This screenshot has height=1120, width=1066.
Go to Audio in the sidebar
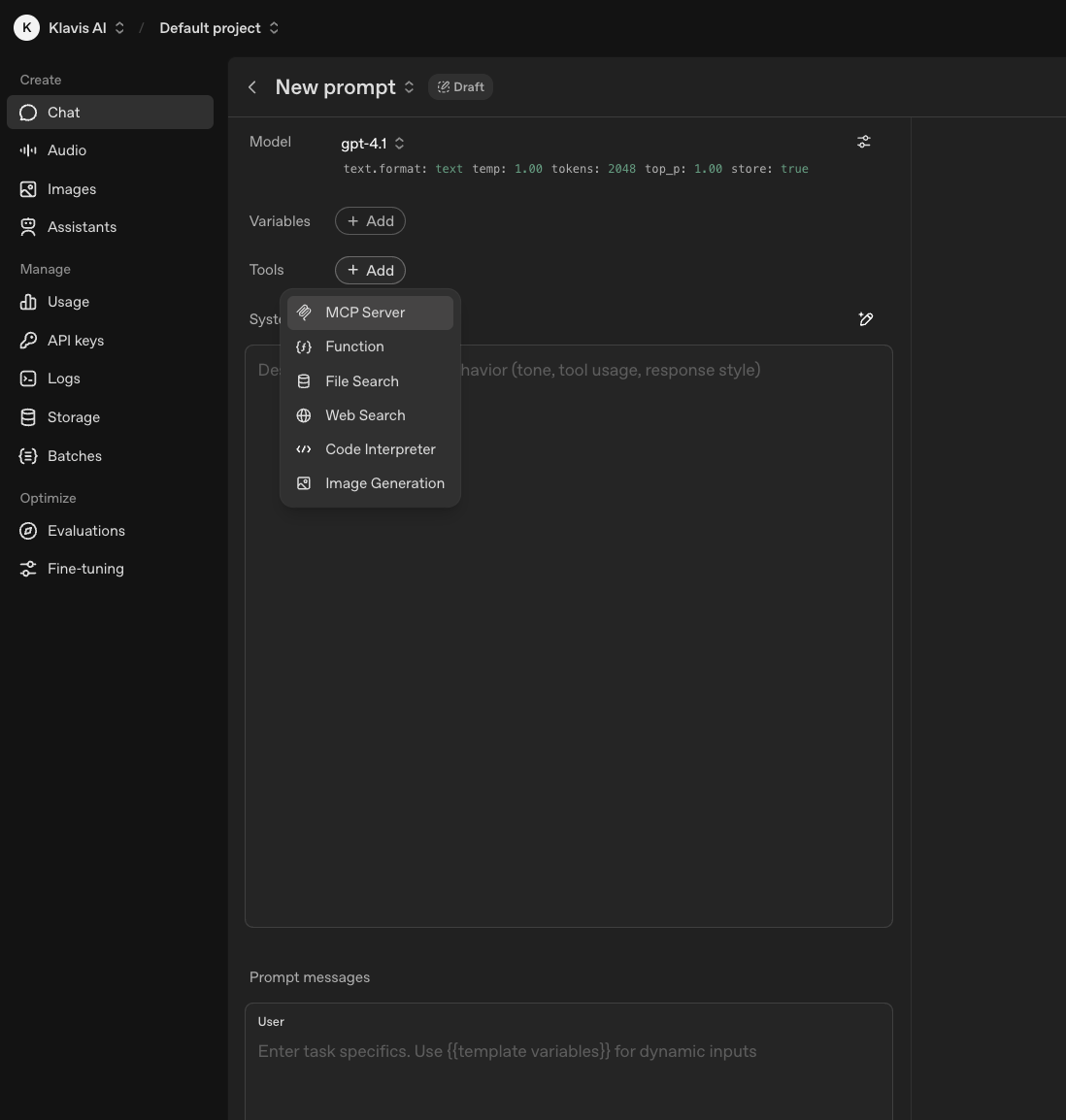click(110, 150)
